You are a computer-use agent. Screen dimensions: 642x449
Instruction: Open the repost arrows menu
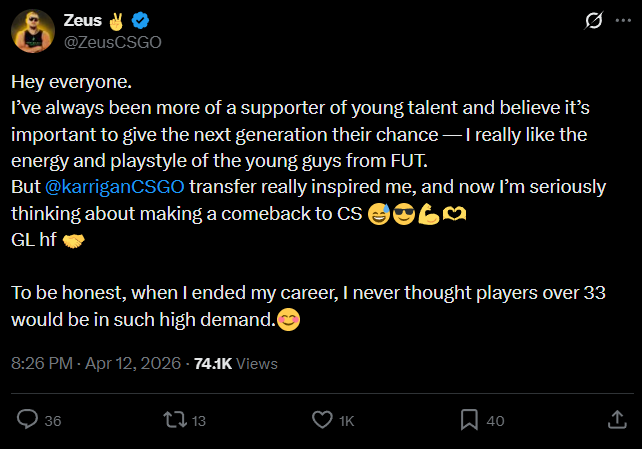point(174,421)
